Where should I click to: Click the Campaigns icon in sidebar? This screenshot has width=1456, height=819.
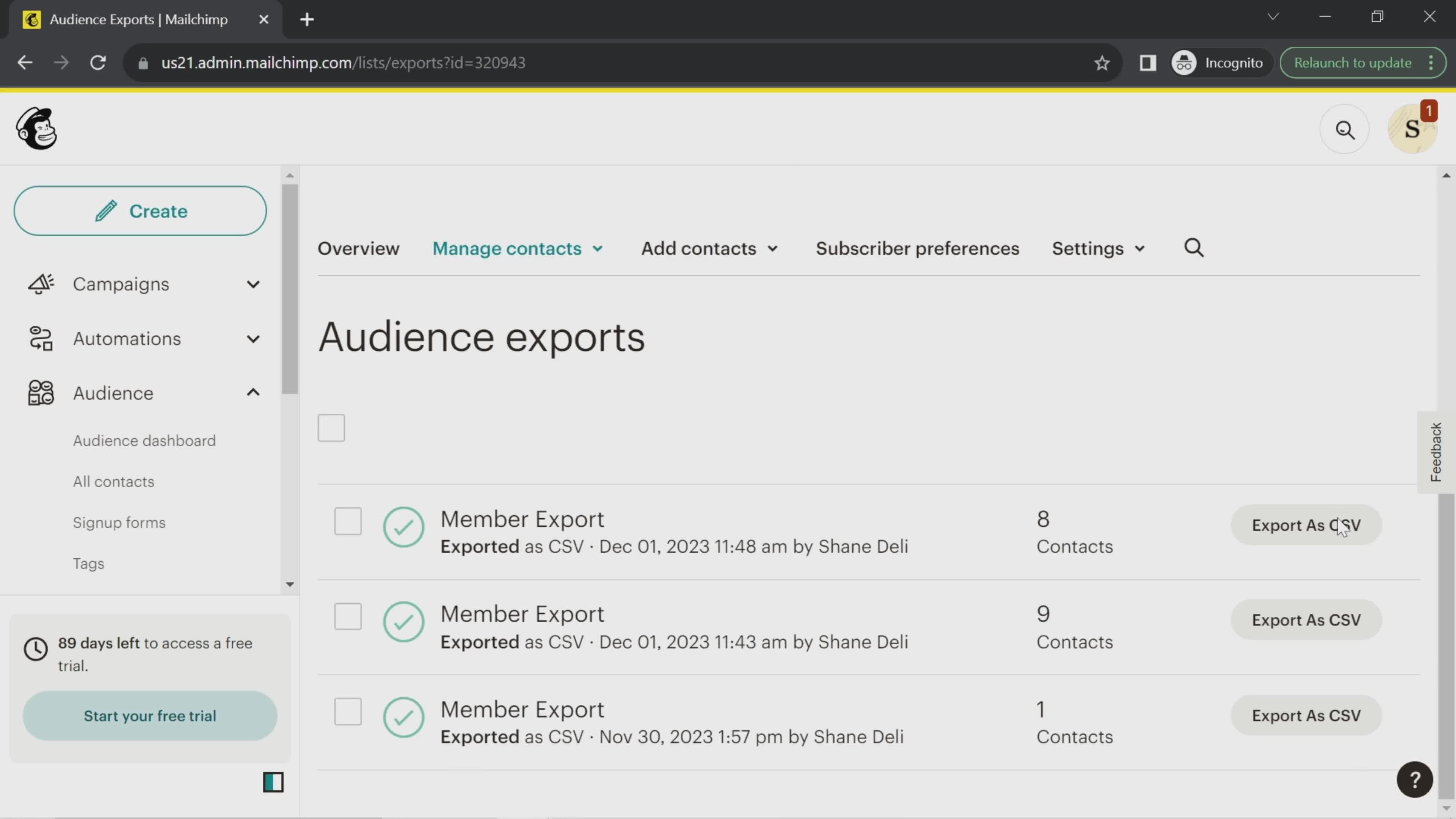(x=39, y=284)
